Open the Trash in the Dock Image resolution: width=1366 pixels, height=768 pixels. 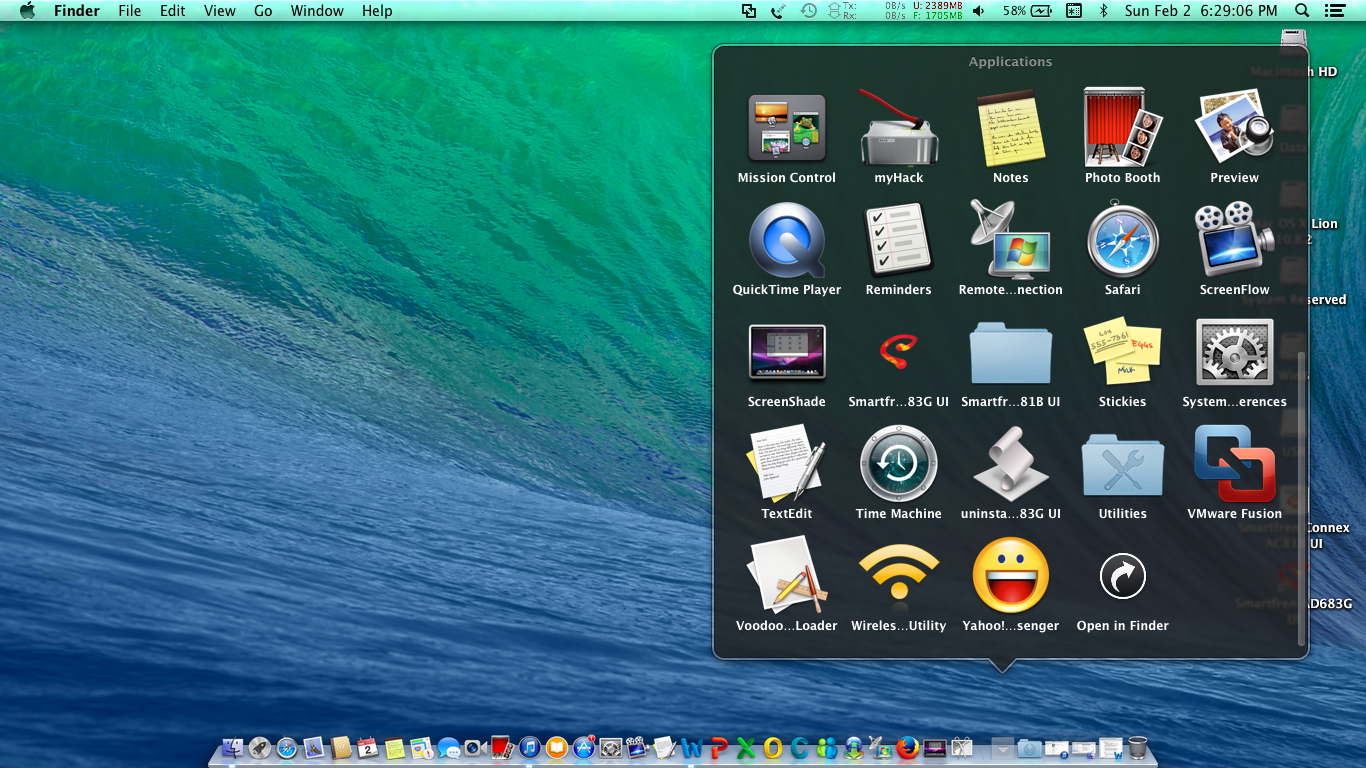1137,748
